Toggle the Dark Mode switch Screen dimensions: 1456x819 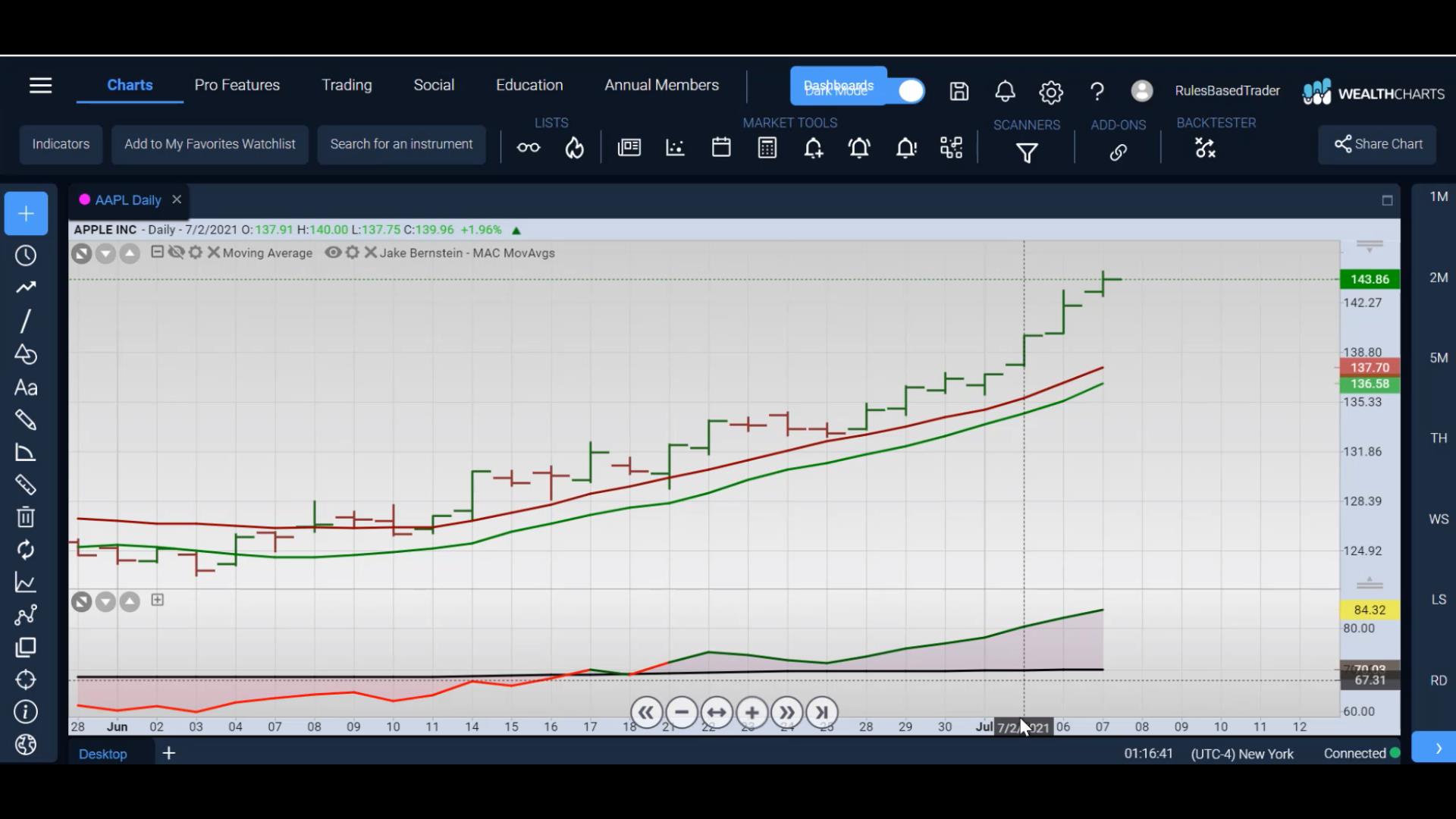coord(910,91)
